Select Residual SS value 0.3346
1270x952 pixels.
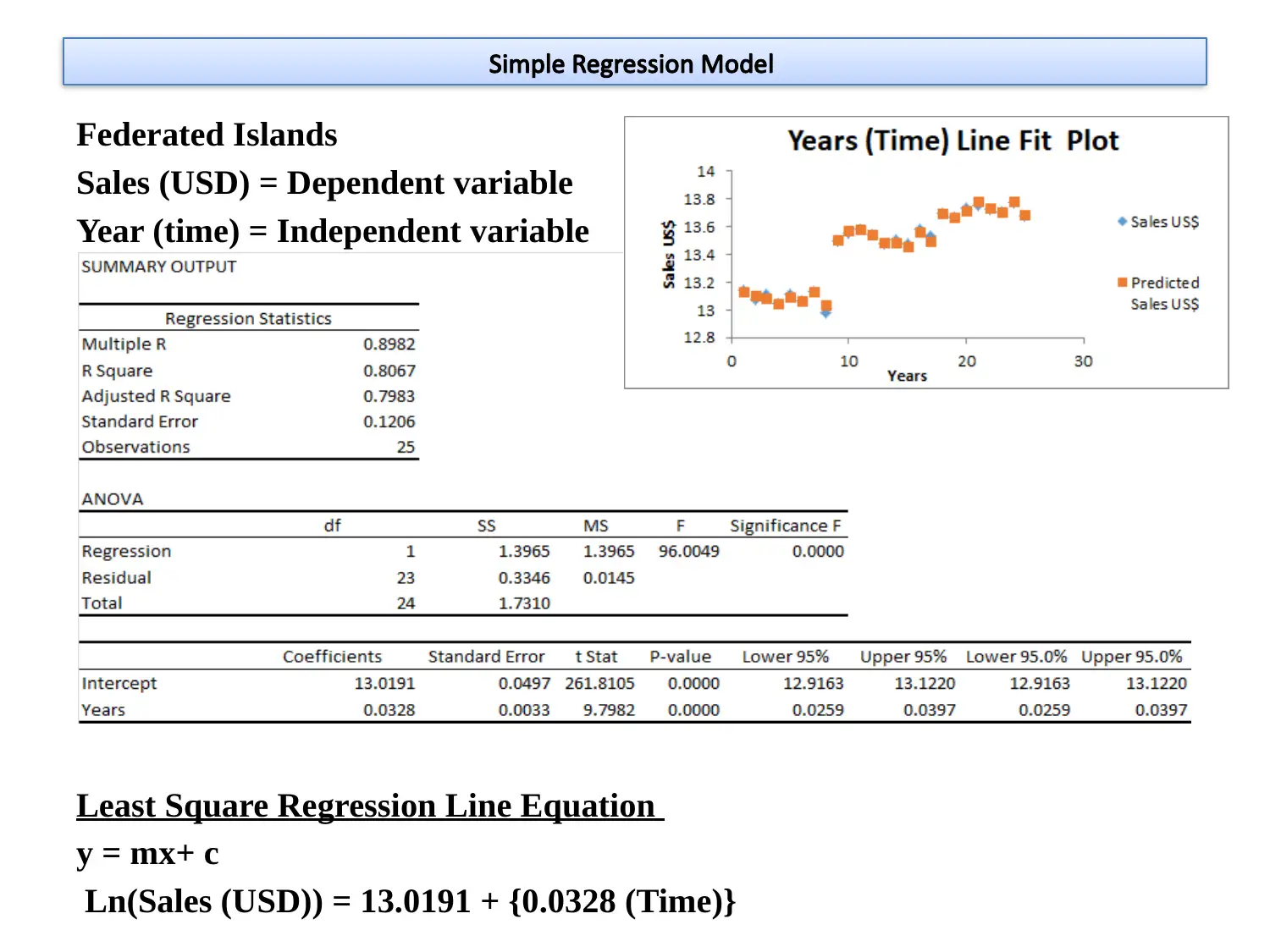pyautogui.click(x=524, y=578)
